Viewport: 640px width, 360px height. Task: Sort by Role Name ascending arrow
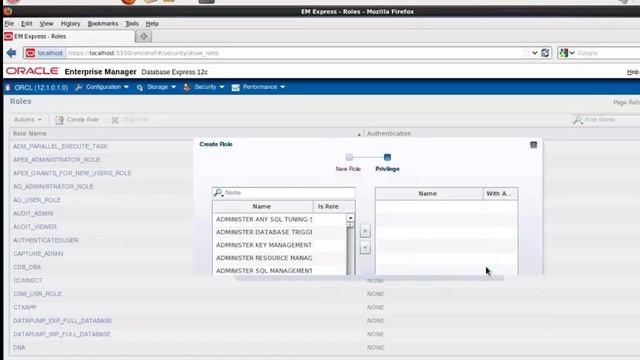pyautogui.click(x=359, y=134)
